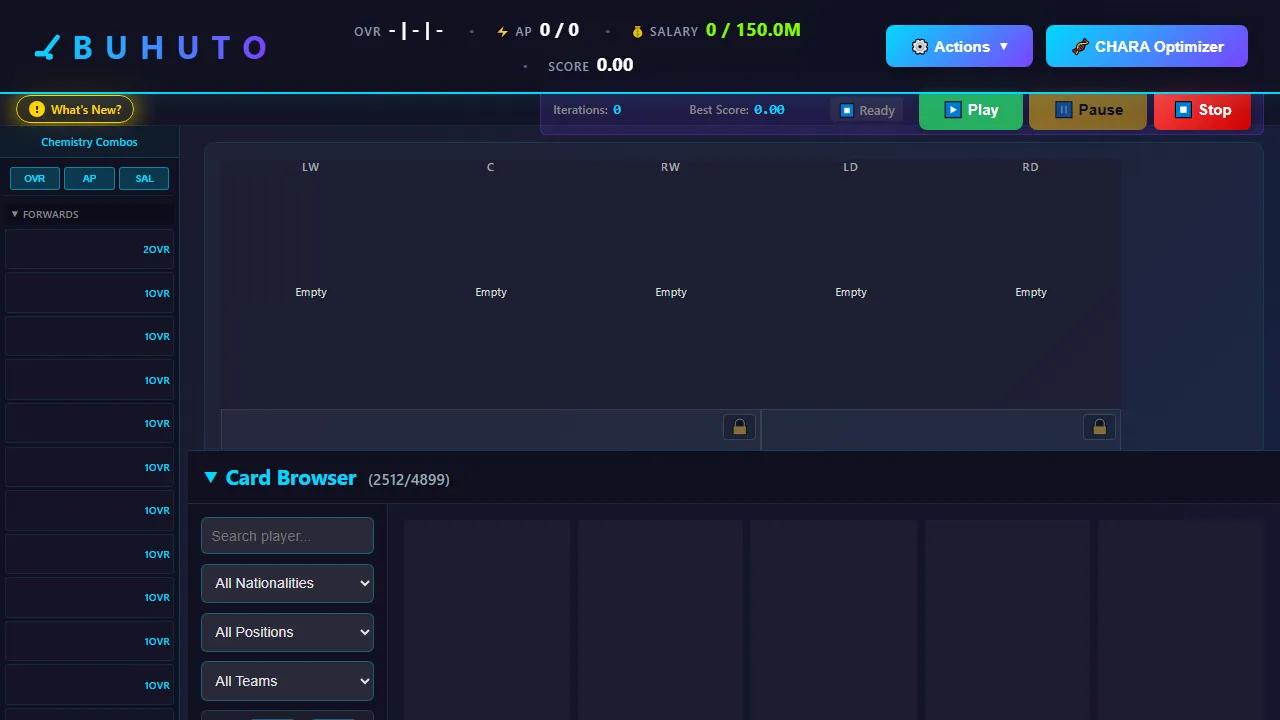
Task: Toggle the lock on the left goalie slot
Action: pos(739,426)
